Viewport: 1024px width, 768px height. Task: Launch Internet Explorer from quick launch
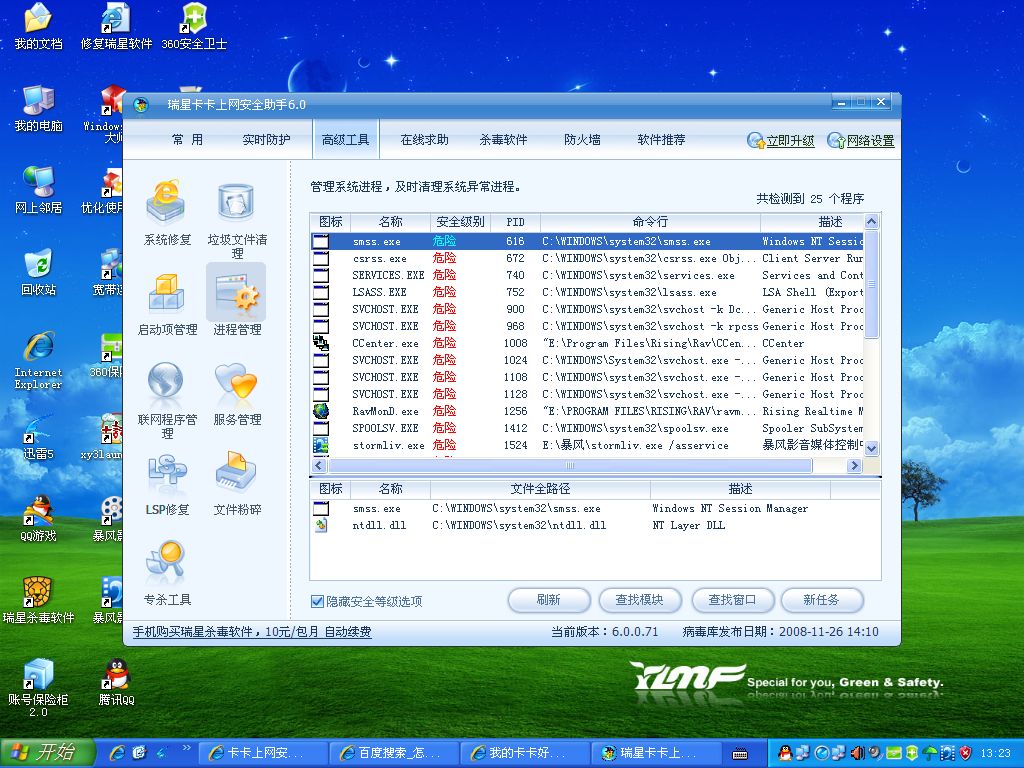click(x=118, y=753)
